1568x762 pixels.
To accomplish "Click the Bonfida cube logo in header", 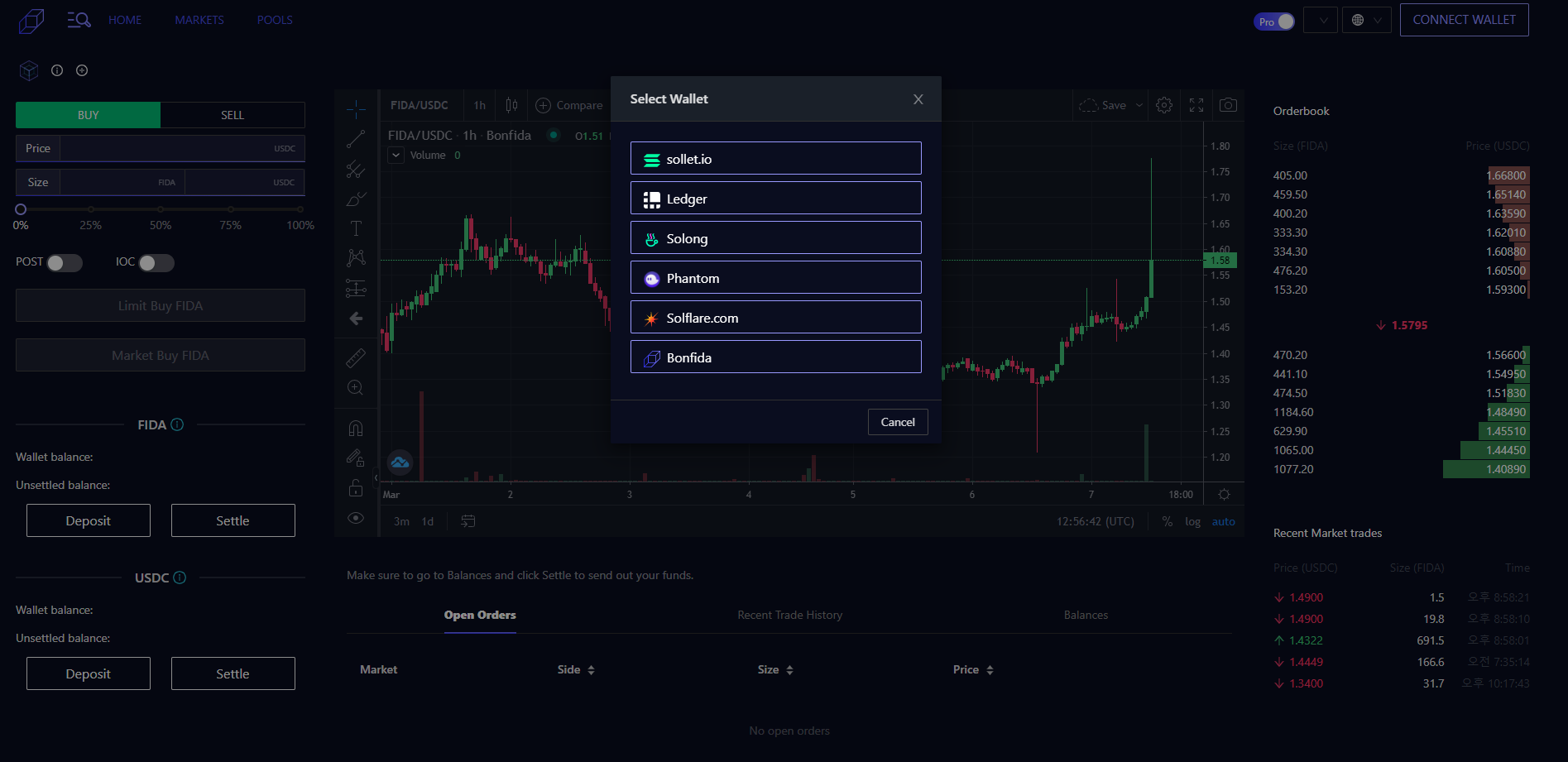I will pyautogui.click(x=31, y=21).
